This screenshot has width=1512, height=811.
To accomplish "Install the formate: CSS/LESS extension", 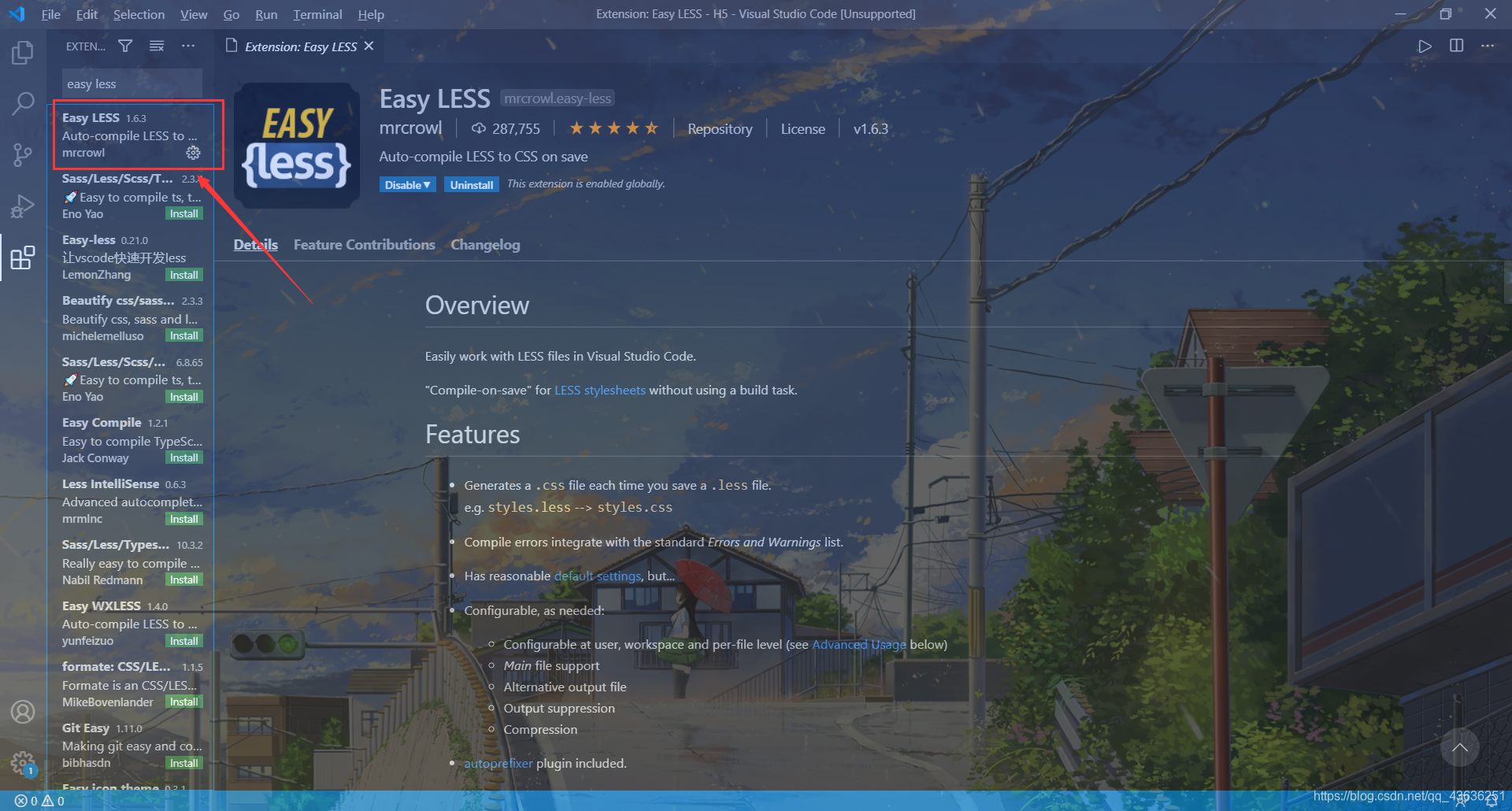I will (x=184, y=702).
